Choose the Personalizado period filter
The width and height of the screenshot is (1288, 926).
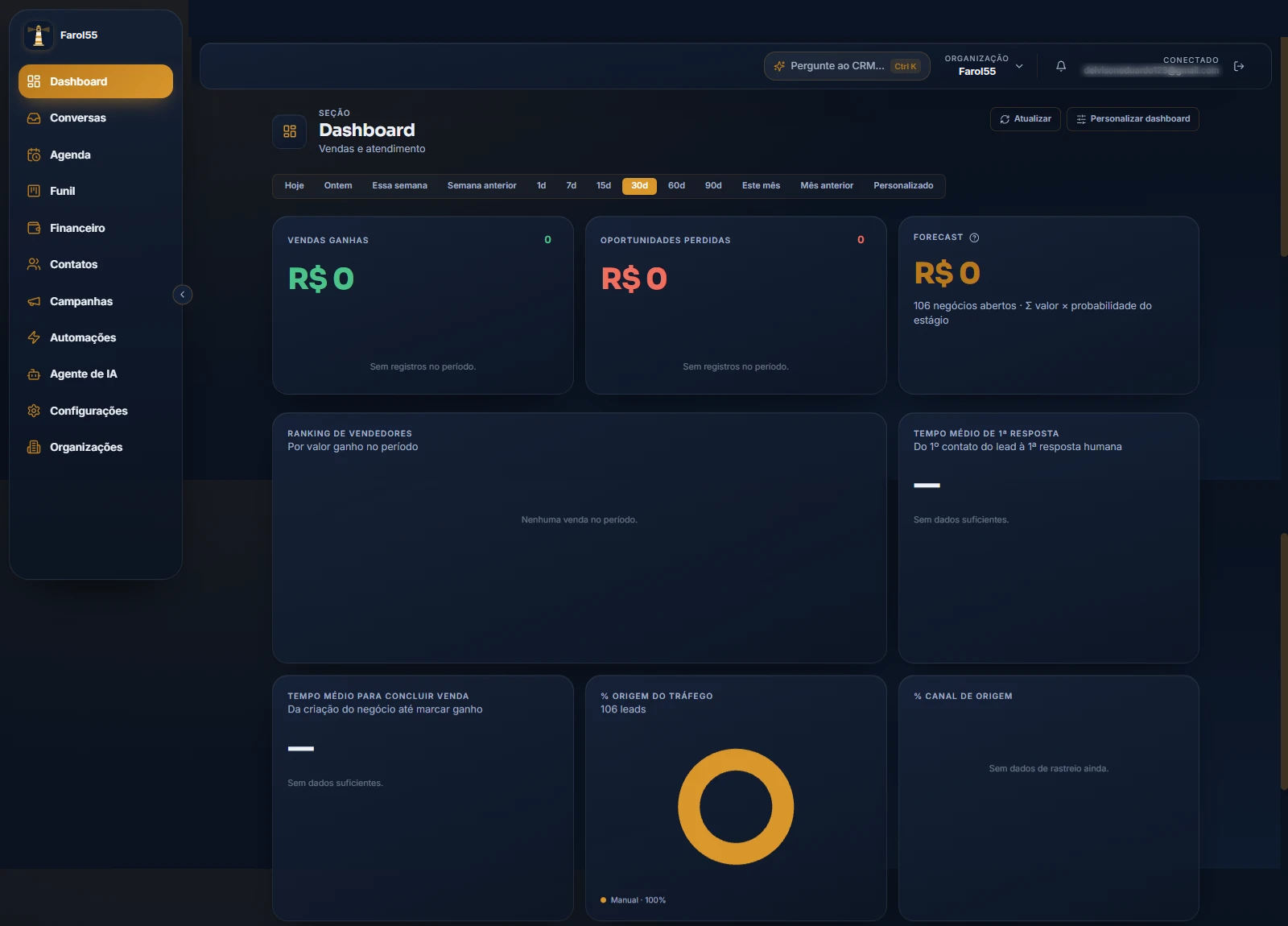[x=904, y=186]
